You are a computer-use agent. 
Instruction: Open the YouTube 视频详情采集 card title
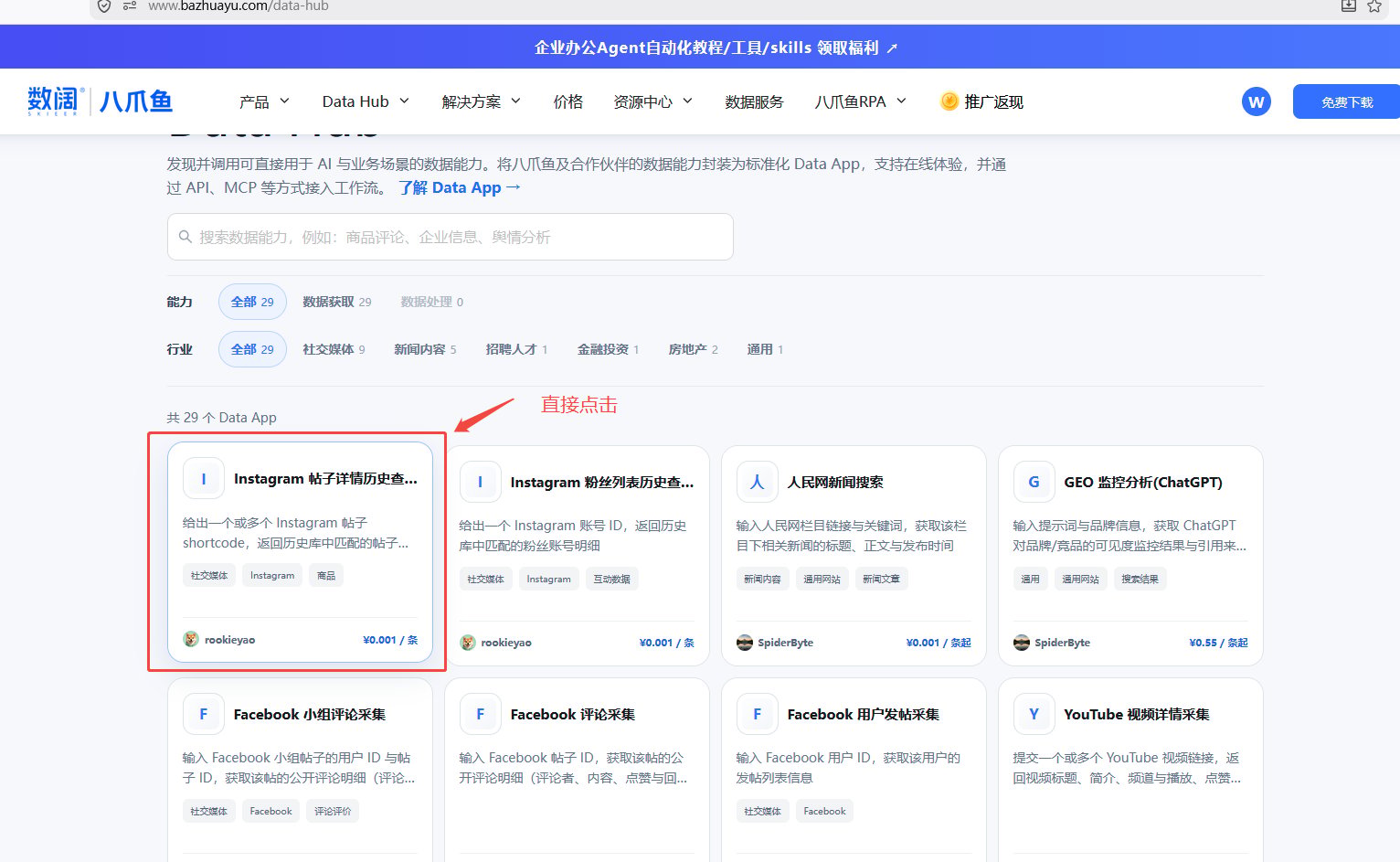1137,714
